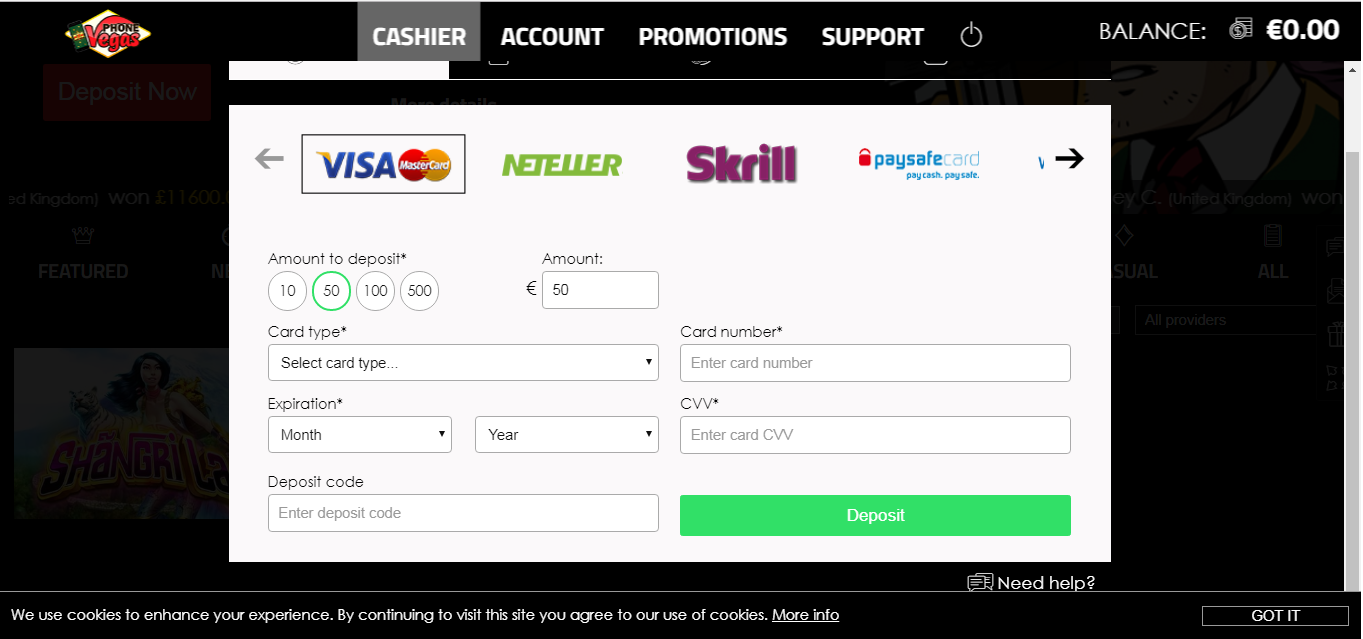
Task: Open the More info cookie link
Action: (x=805, y=615)
